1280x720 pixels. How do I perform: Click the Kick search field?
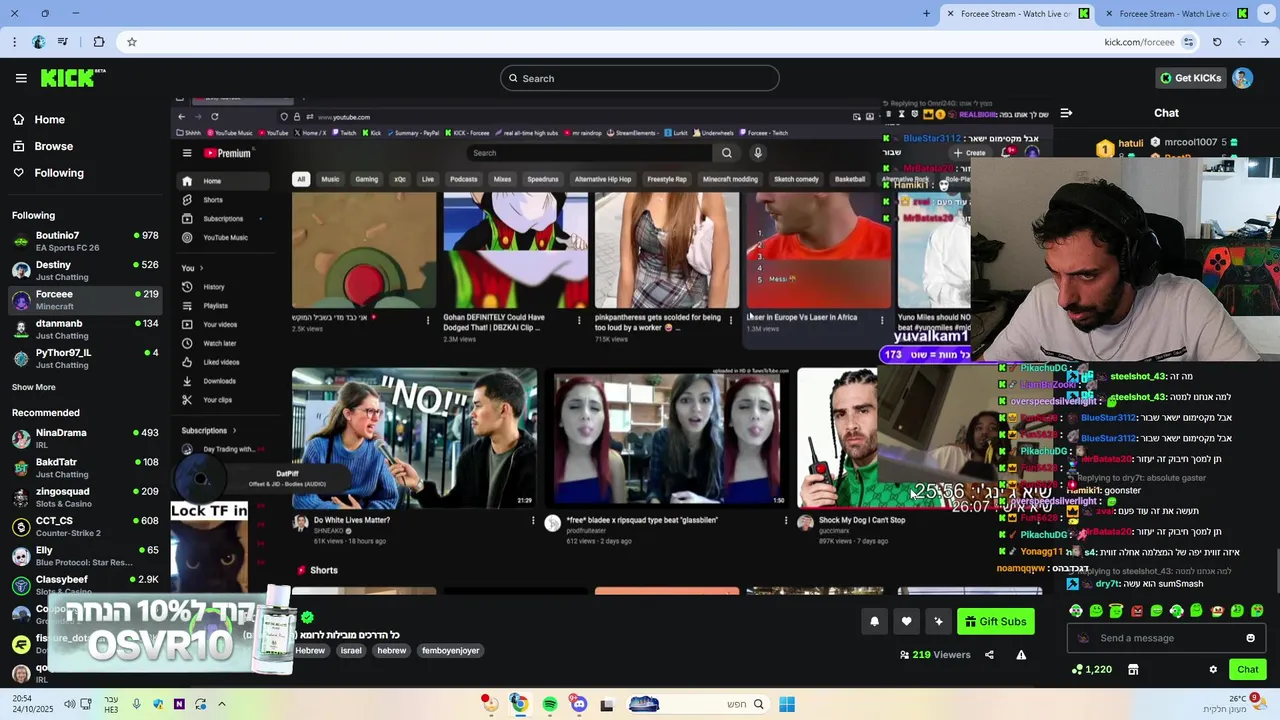pyautogui.click(x=640, y=78)
